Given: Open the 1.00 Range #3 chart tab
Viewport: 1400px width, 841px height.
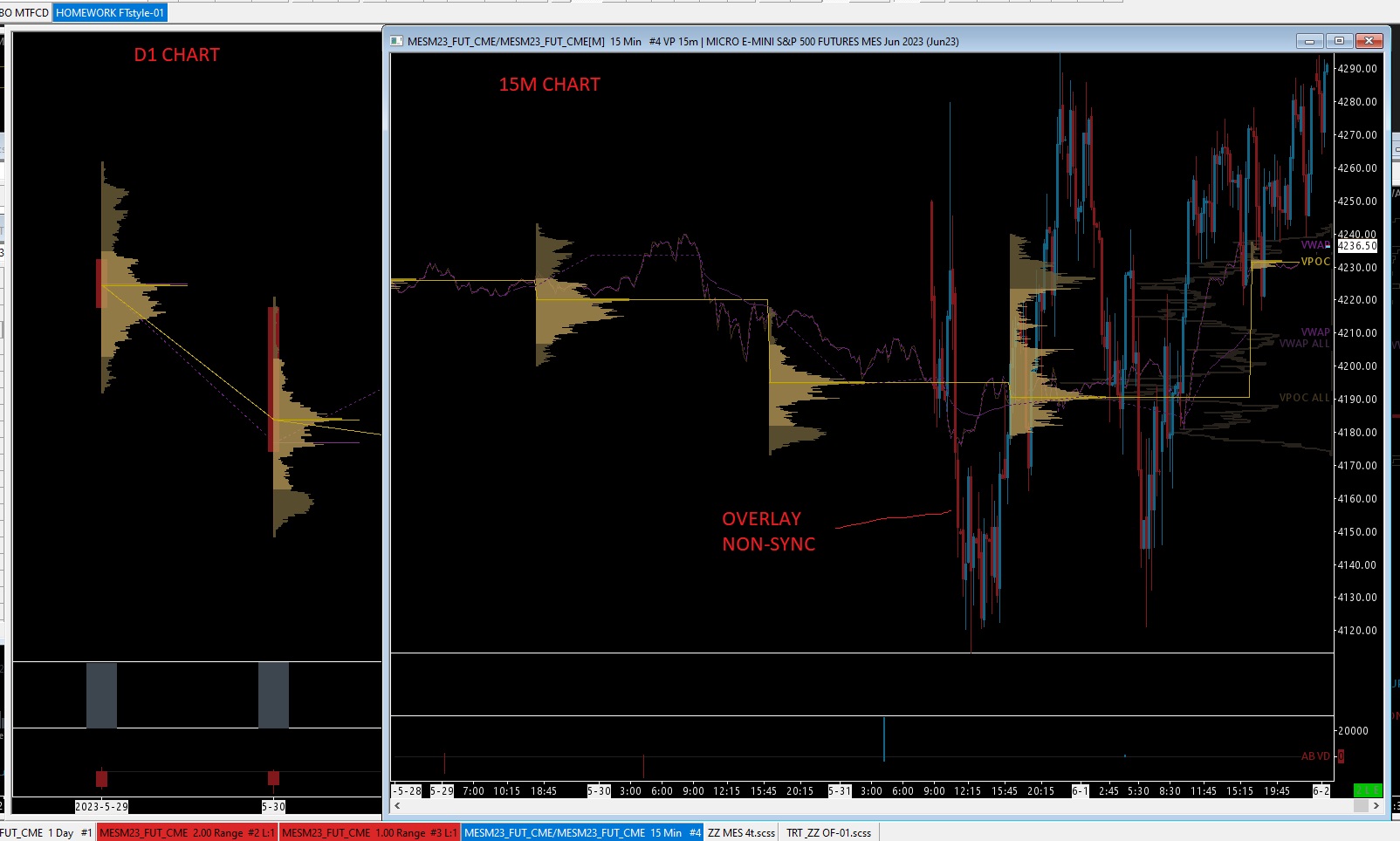Looking at the screenshot, I should (369, 833).
